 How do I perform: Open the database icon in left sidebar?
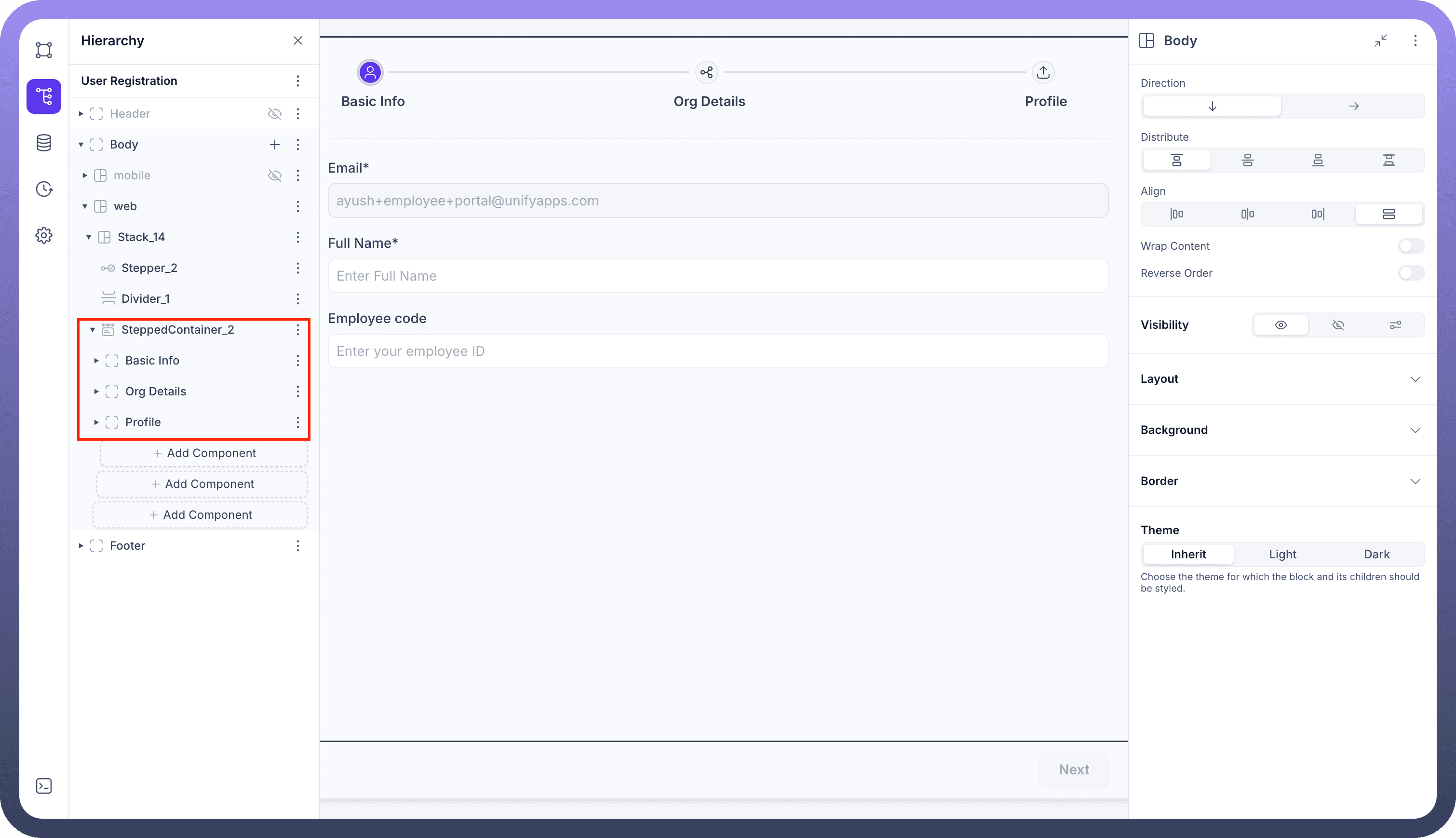click(x=44, y=143)
